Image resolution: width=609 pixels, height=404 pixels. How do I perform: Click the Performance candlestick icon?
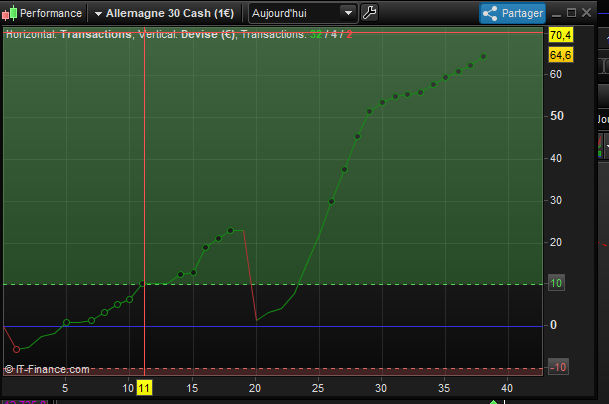10,13
